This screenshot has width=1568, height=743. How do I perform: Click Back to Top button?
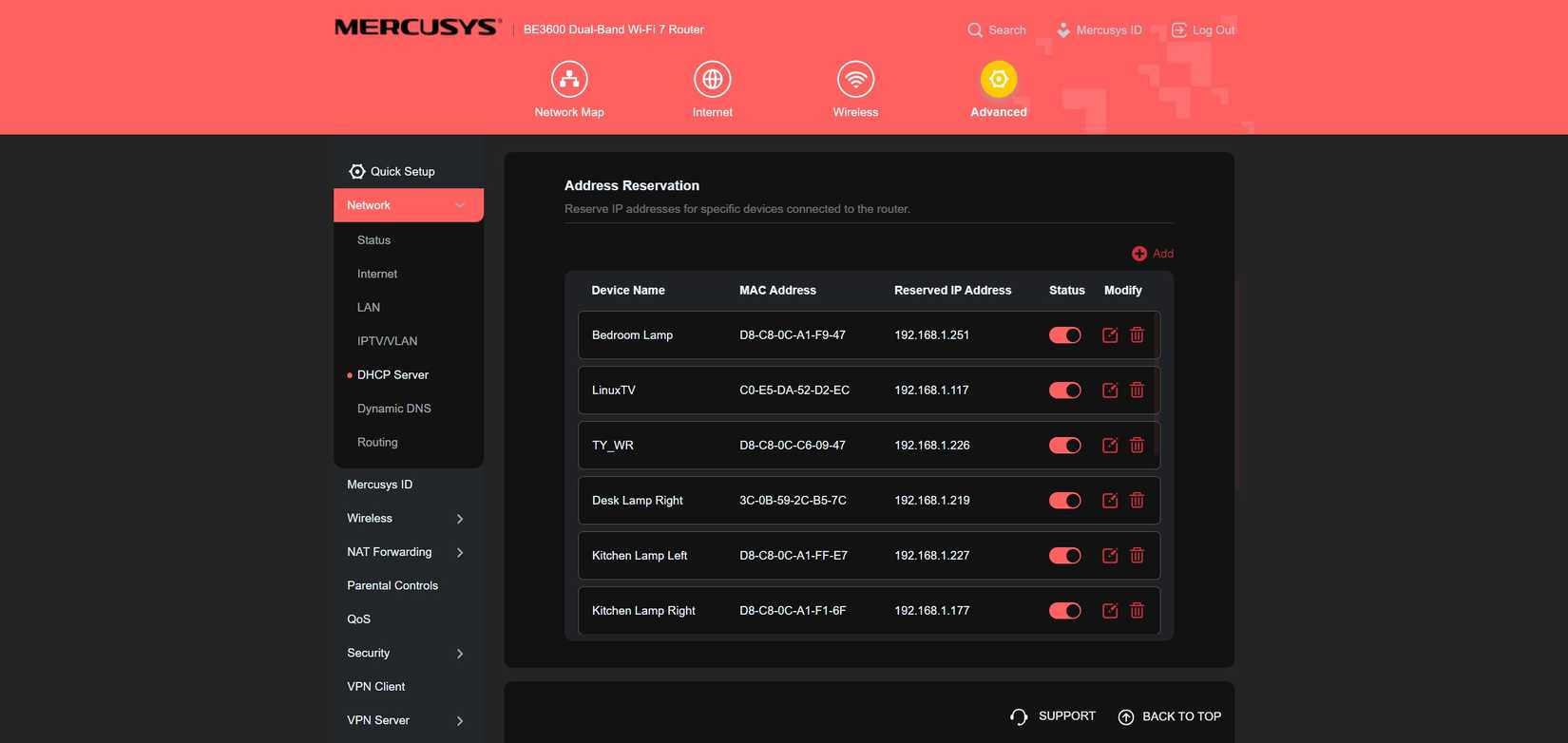point(1170,716)
